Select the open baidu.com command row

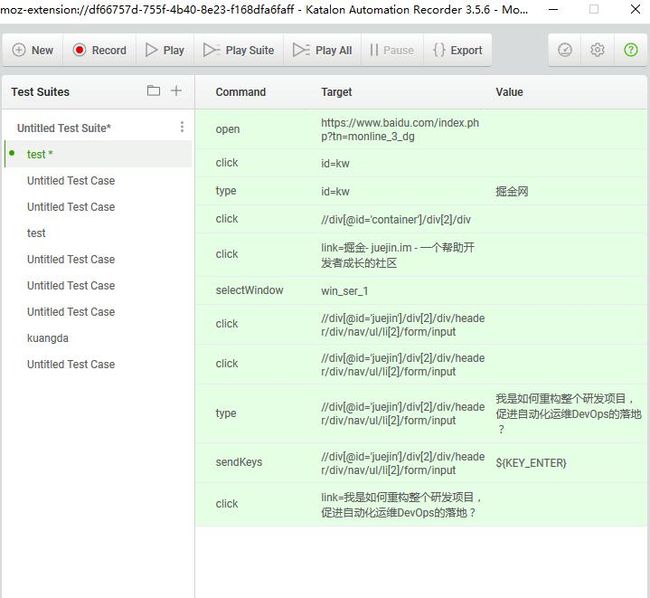[x=421, y=129]
